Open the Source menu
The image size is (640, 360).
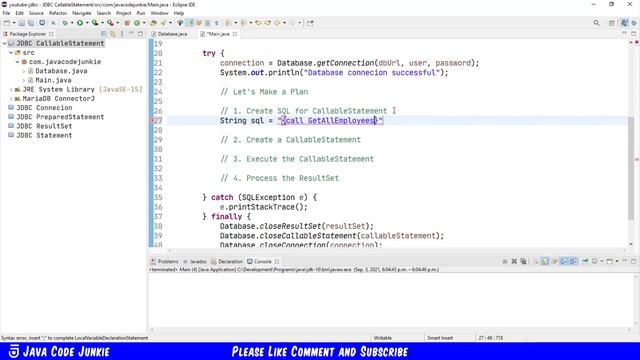pyautogui.click(x=36, y=13)
